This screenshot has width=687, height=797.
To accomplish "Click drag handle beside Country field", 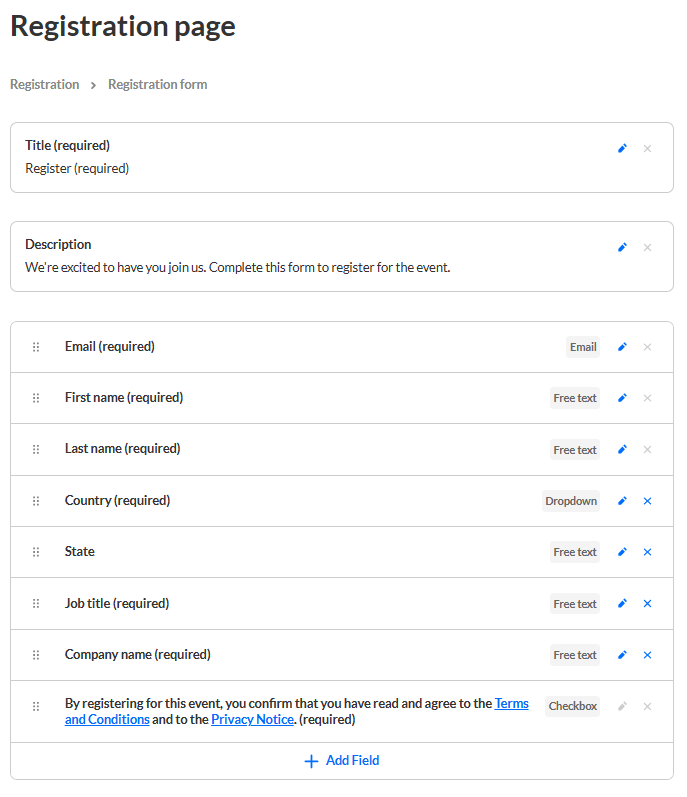I will point(36,501).
